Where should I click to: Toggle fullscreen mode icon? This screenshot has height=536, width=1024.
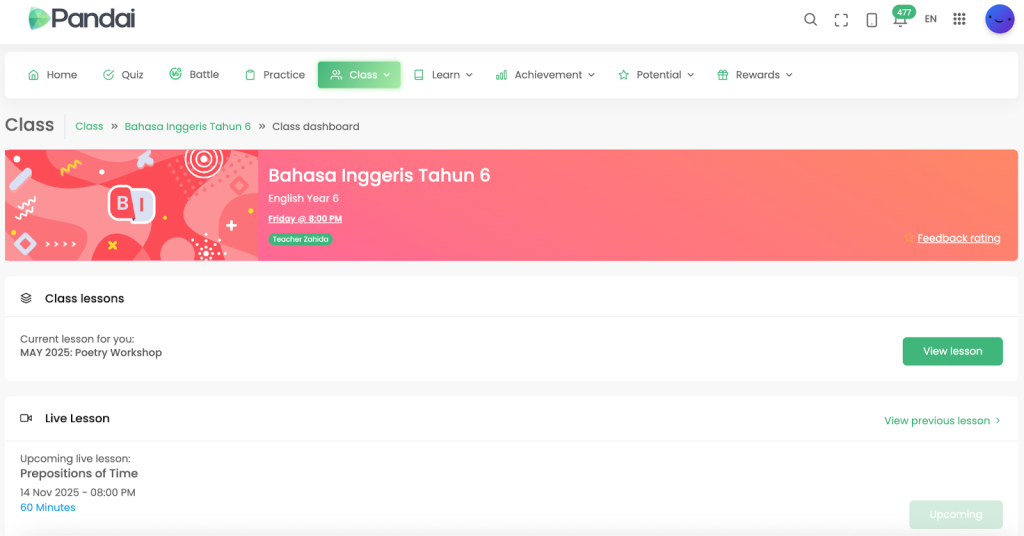tap(841, 20)
